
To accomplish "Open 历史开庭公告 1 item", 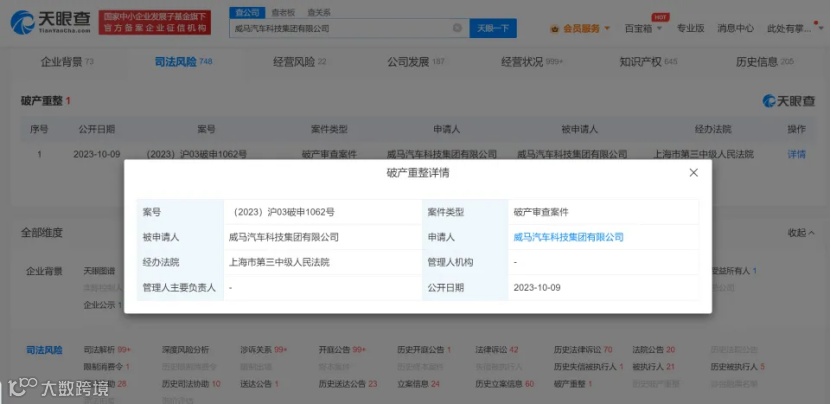I will click(x=423, y=350).
